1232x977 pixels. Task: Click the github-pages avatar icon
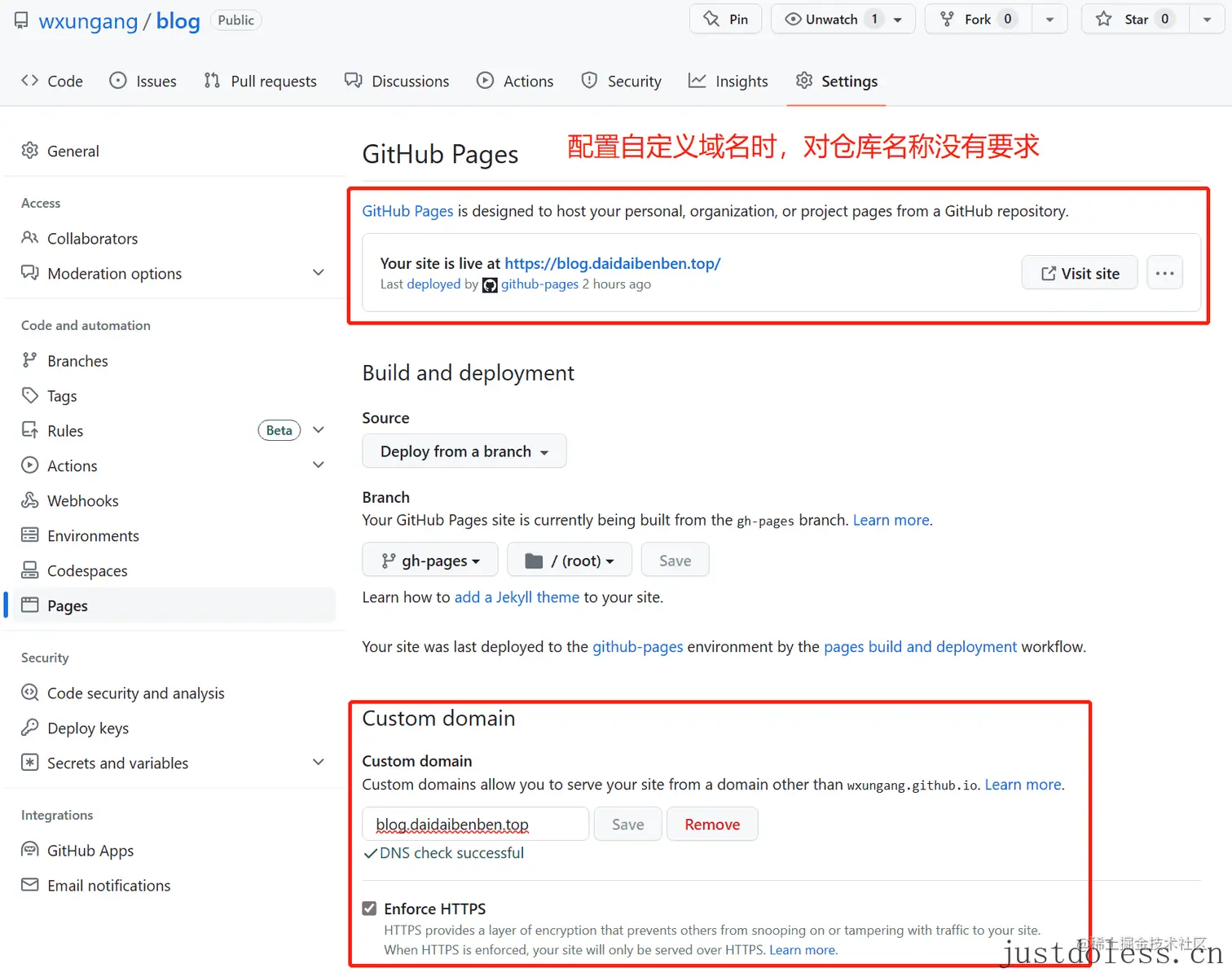(x=490, y=285)
